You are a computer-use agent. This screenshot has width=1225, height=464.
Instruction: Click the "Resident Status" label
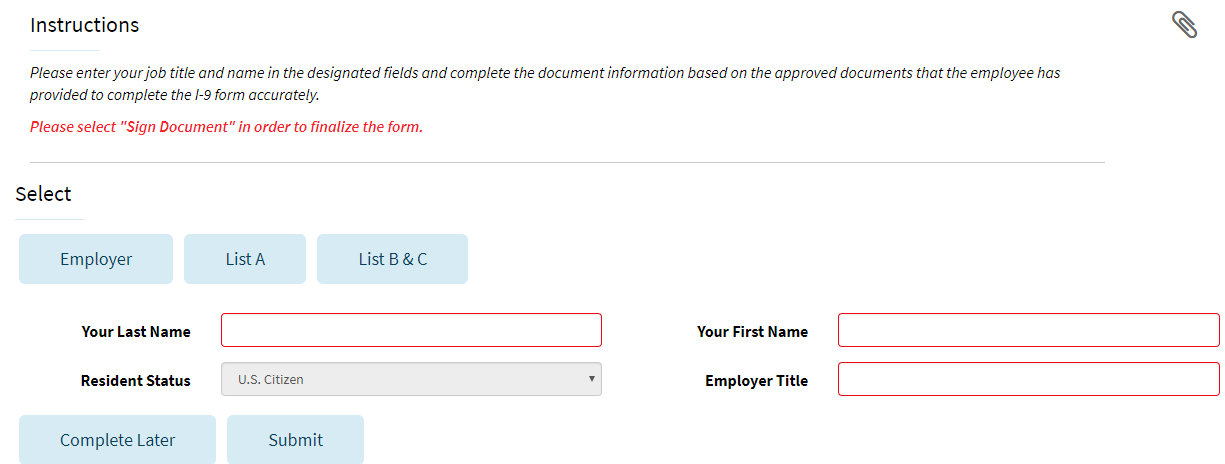click(x=135, y=380)
